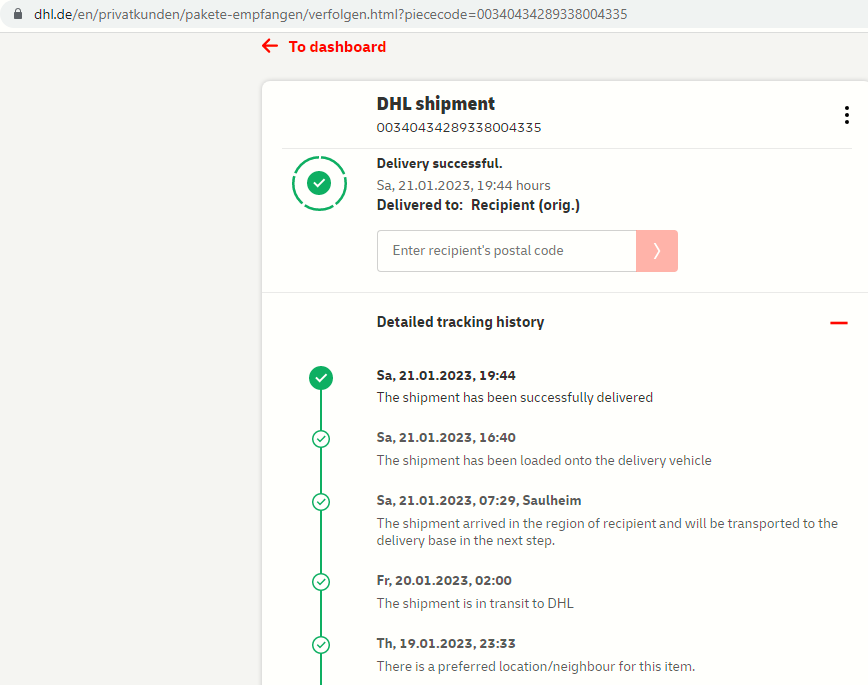Collapse tracking history with the red minus
This screenshot has height=685, width=868.
pos(838,322)
